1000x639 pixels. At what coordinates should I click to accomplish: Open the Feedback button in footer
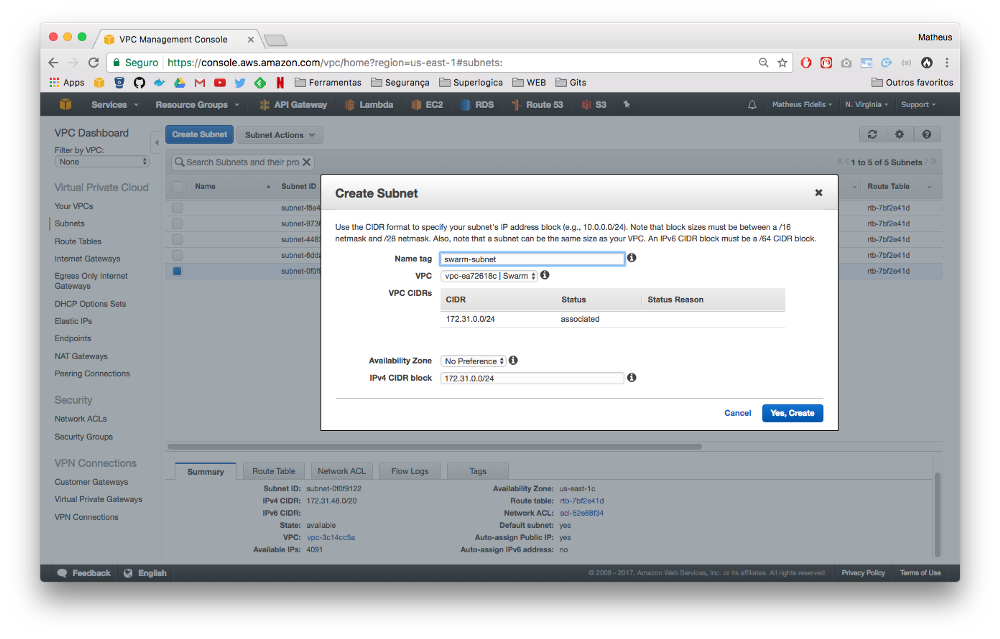(x=84, y=573)
